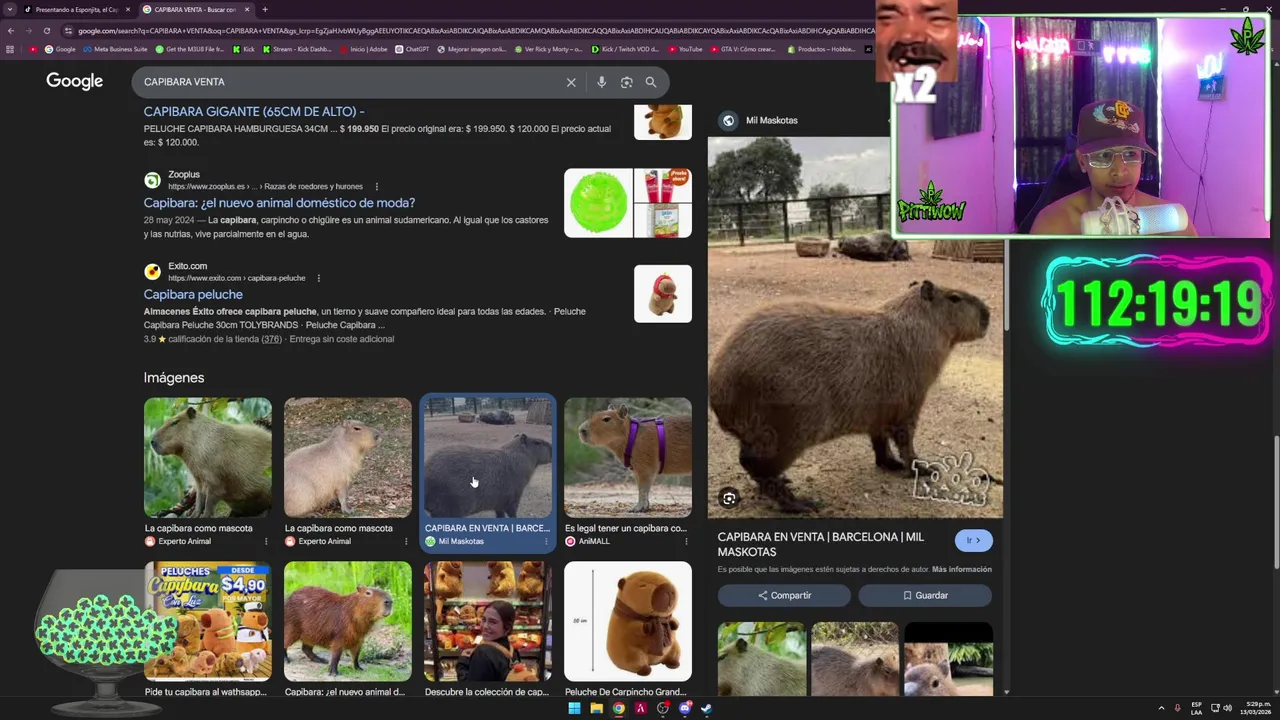This screenshot has width=1280, height=720.
Task: Open the Kick bookmark
Action: (243, 49)
